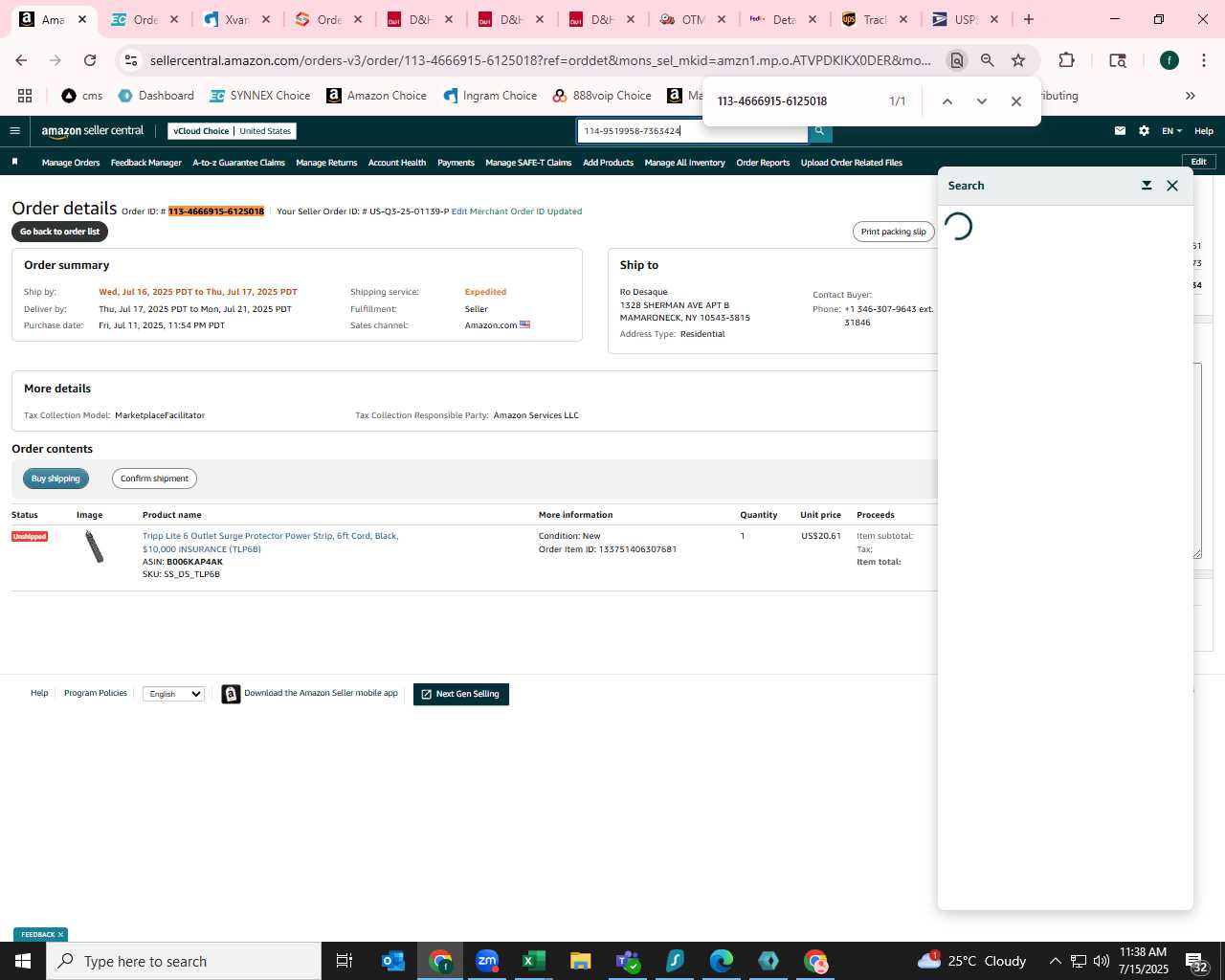Click the FEEDBACK tab close icon
The width and height of the screenshot is (1225, 980).
pyautogui.click(x=60, y=935)
